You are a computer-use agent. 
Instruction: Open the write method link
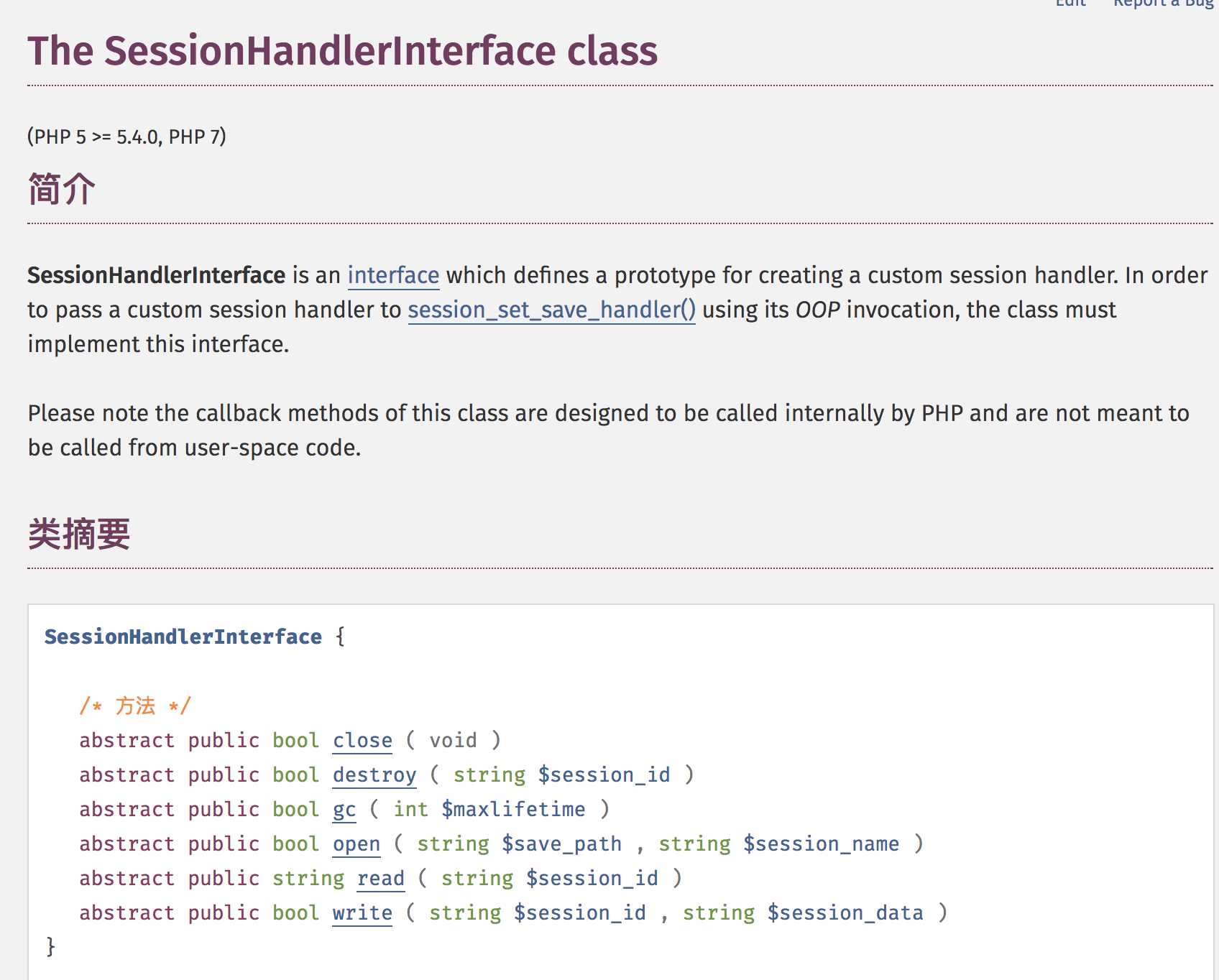[x=362, y=912]
